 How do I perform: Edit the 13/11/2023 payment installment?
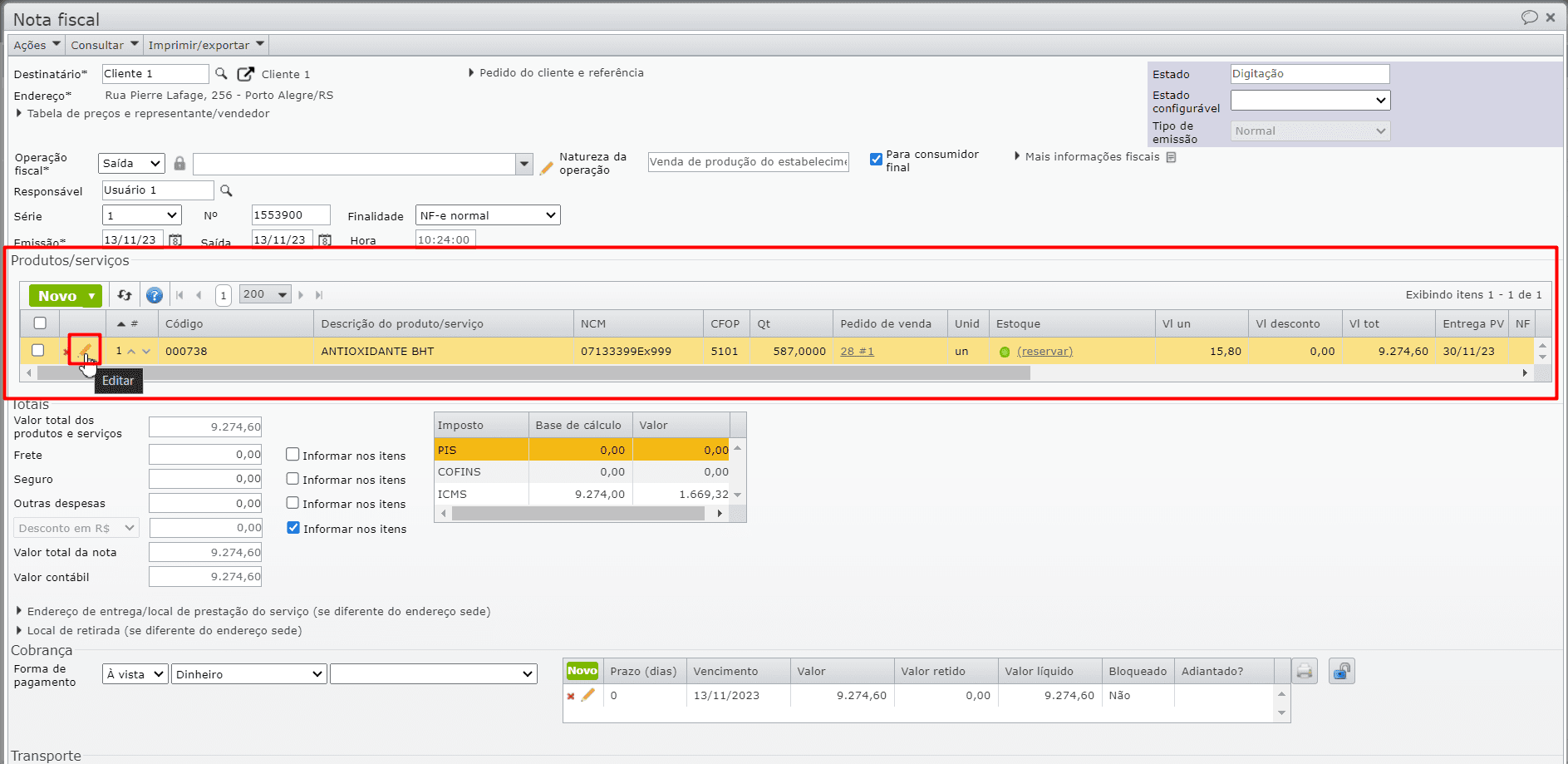pos(588,695)
